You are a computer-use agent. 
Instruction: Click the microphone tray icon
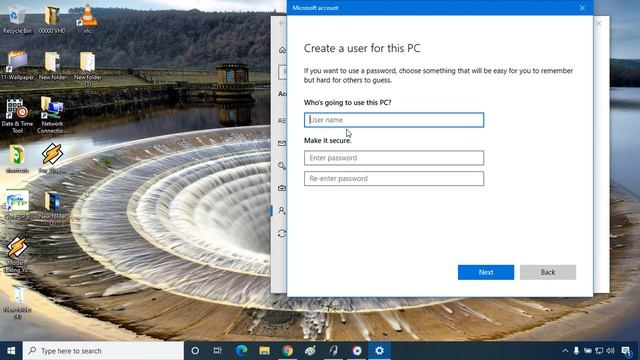coord(576,351)
